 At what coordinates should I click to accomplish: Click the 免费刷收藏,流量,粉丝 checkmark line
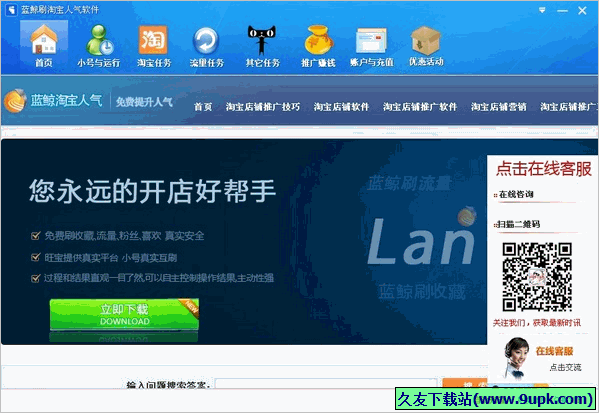coord(118,236)
